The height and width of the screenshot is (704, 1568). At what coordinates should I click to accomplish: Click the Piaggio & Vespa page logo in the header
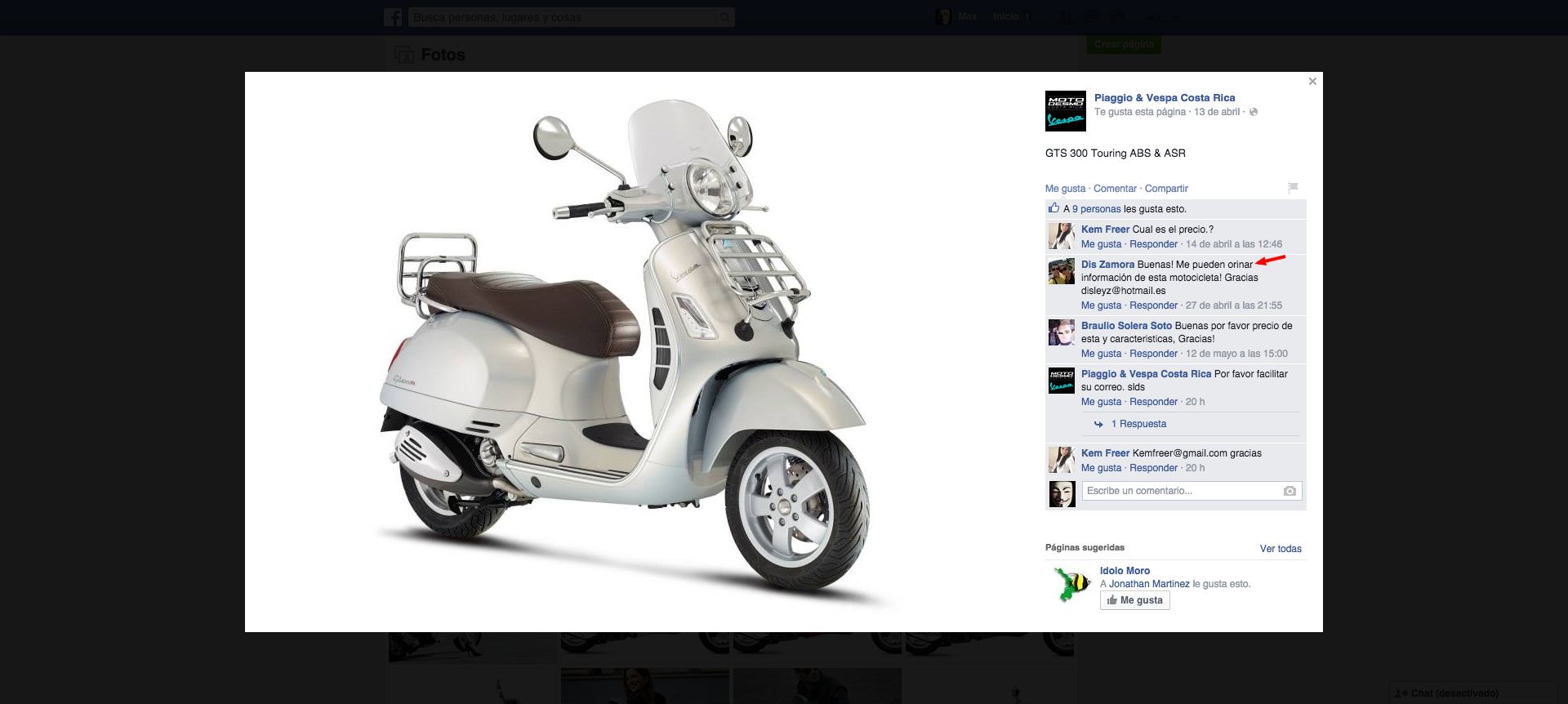pyautogui.click(x=1065, y=111)
